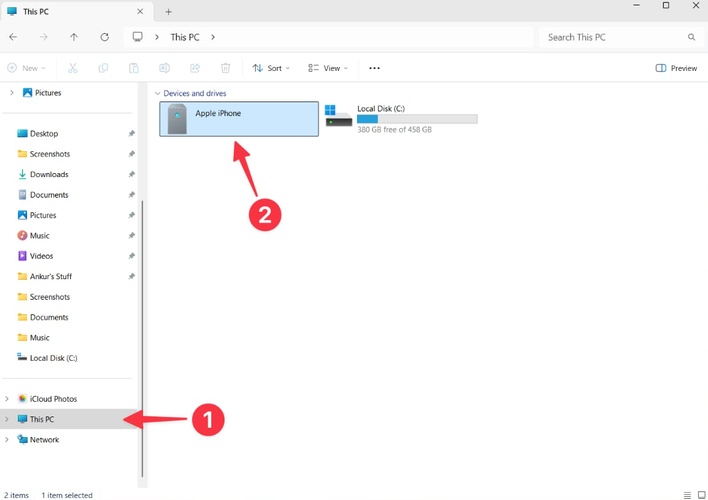Screen dimensions: 708x500
Task: Expand the This PC tree node
Action: [x=7, y=419]
